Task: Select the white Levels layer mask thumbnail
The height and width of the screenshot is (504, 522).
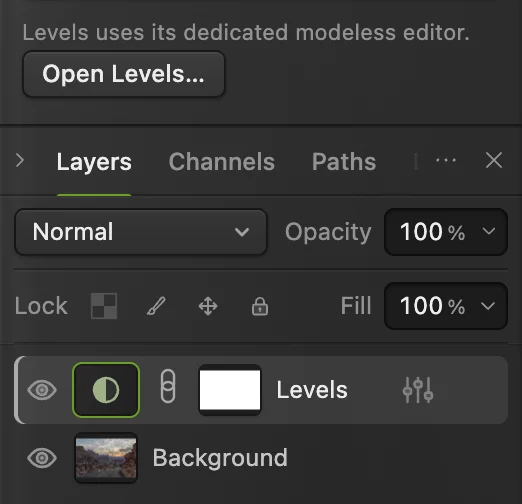Action: point(230,390)
